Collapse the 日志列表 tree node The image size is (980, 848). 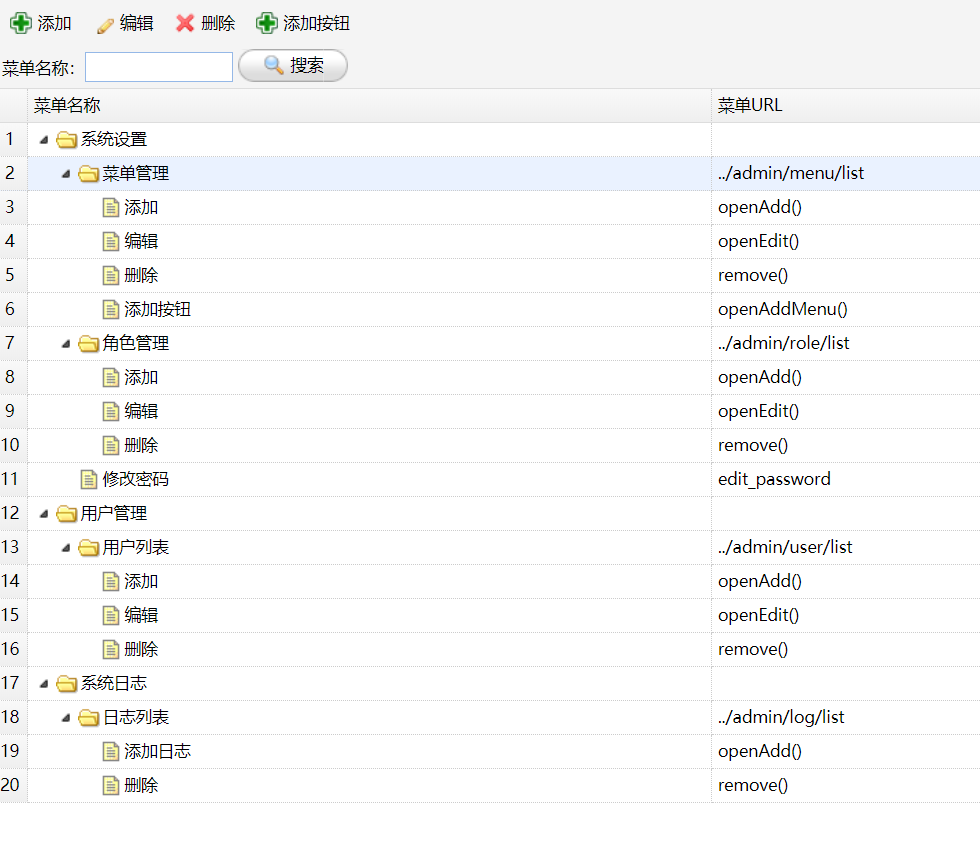tap(66, 718)
